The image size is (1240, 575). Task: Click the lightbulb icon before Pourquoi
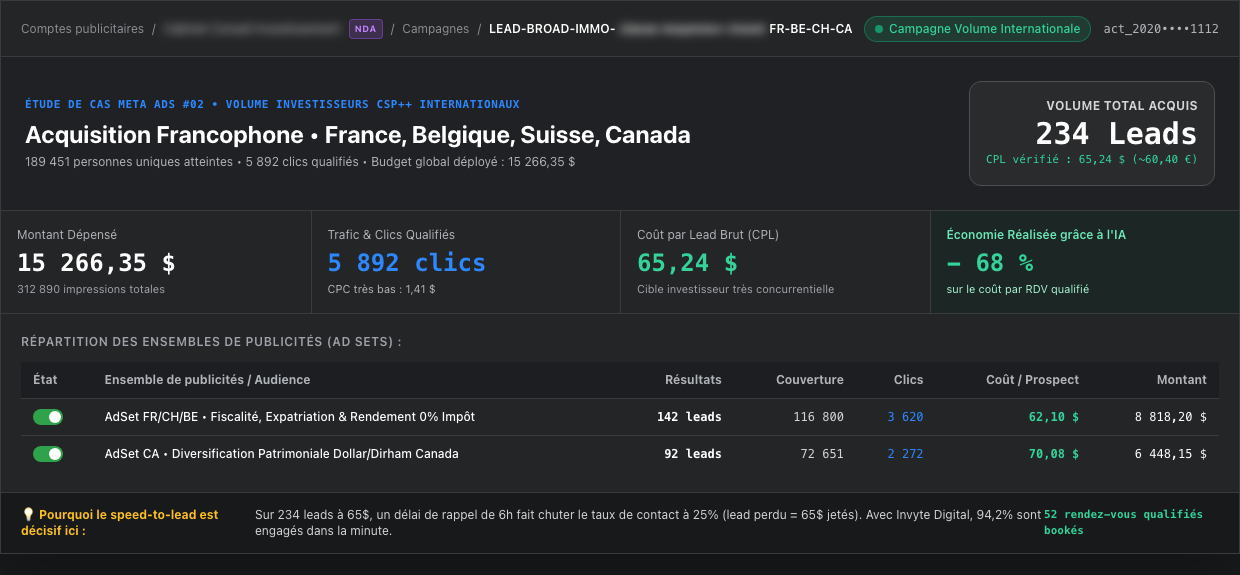[x=28, y=515]
